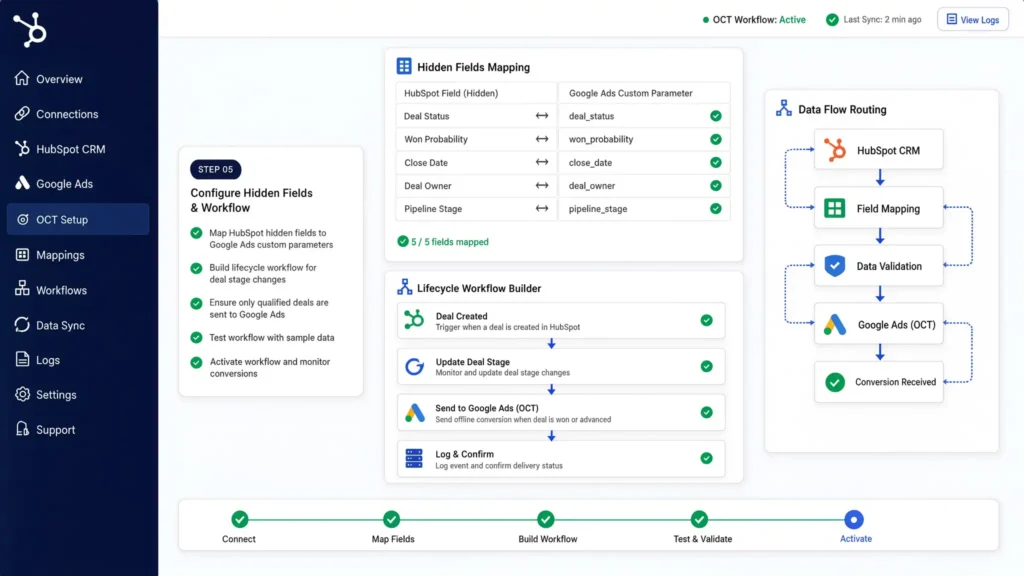Click the Support icon in sidebar
1024x576 pixels.
(x=22, y=429)
